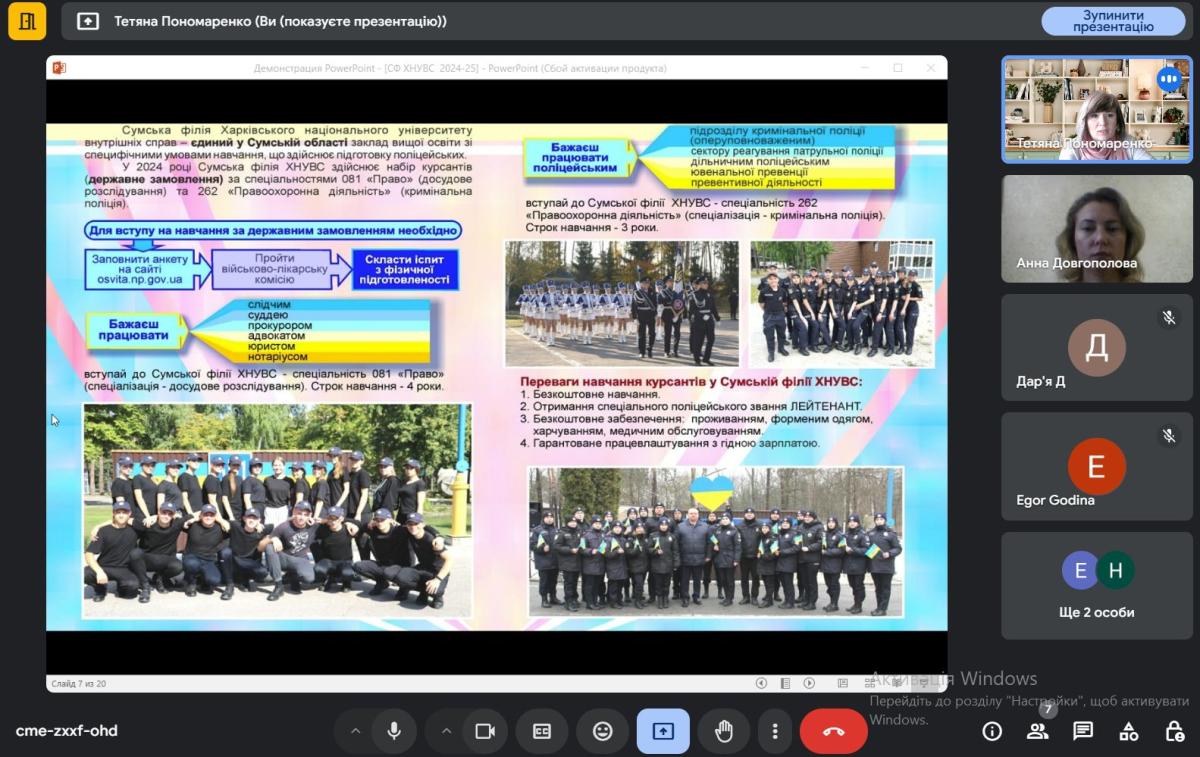Open the activities icon
This screenshot has height=757, width=1200.
pyautogui.click(x=1129, y=731)
